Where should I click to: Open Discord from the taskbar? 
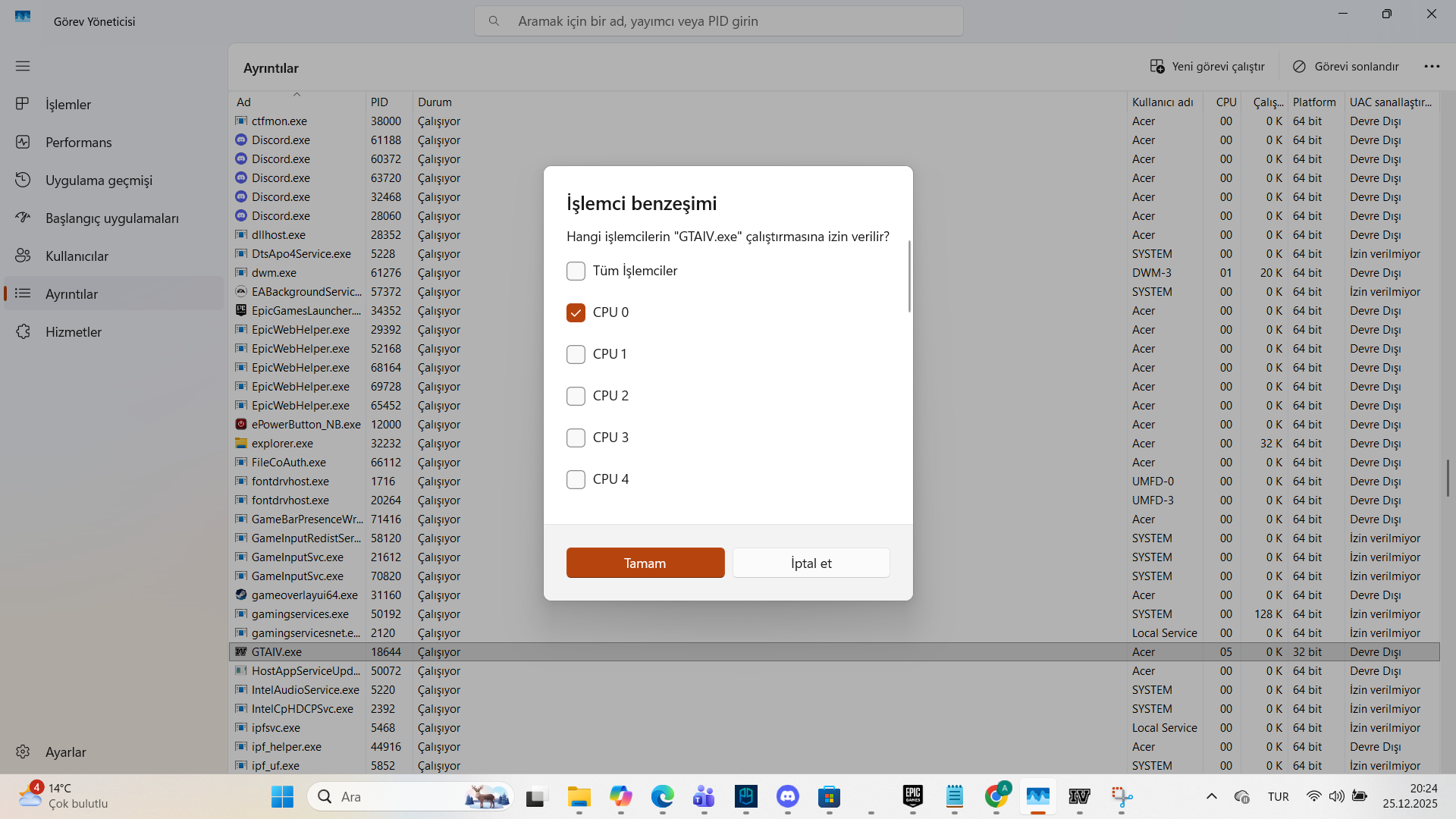click(788, 796)
